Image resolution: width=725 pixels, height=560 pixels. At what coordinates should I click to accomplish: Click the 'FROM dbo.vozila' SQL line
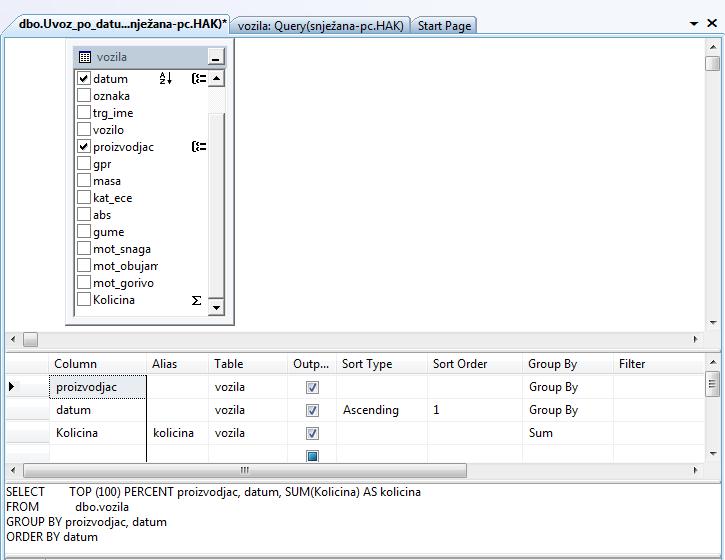[x=68, y=507]
